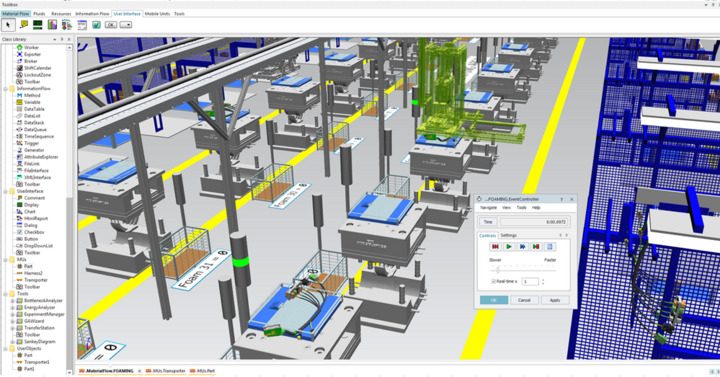Collapse the InformationFlow folder in Class Library

pyautogui.click(x=6, y=88)
